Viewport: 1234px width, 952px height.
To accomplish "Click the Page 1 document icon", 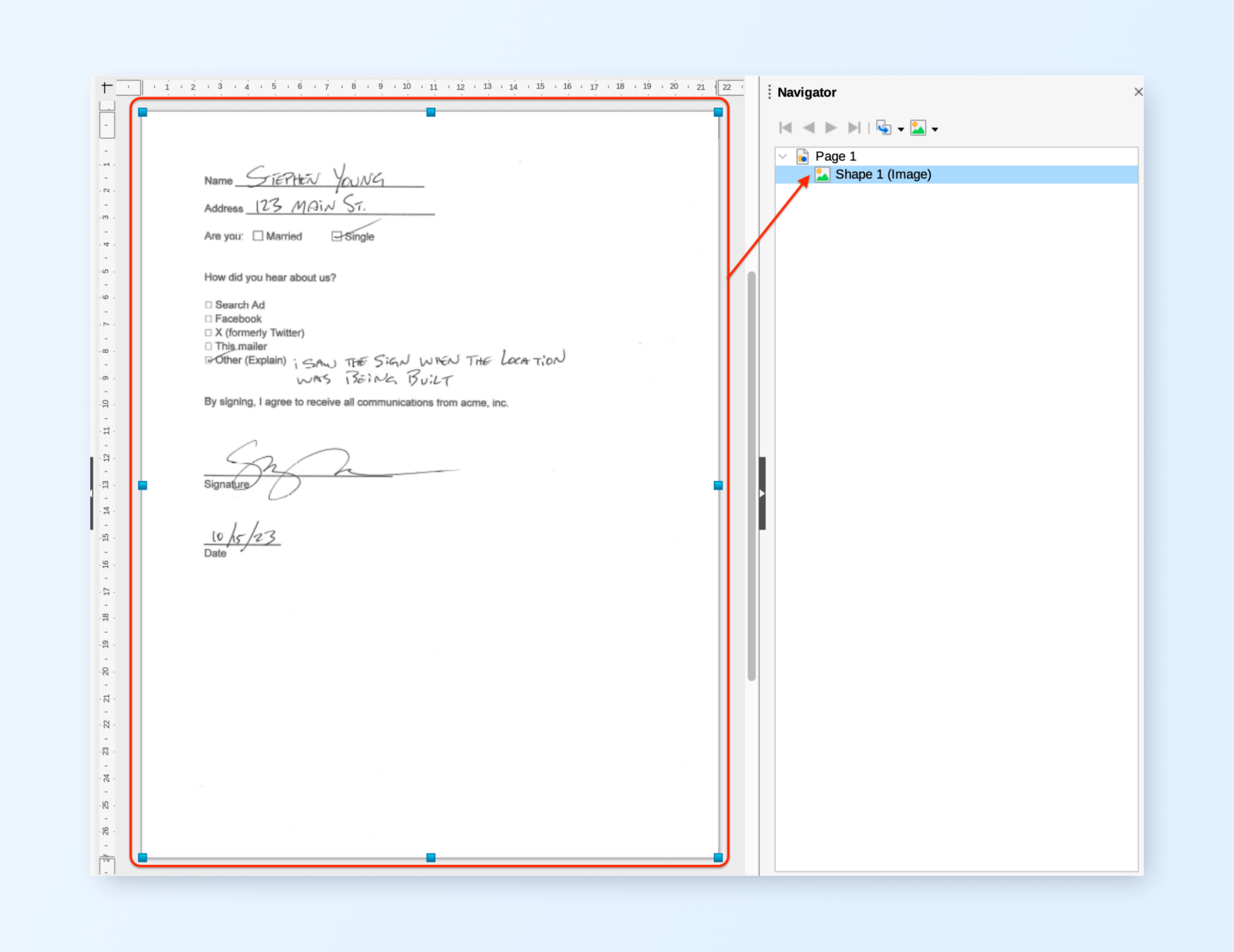I will pos(802,156).
